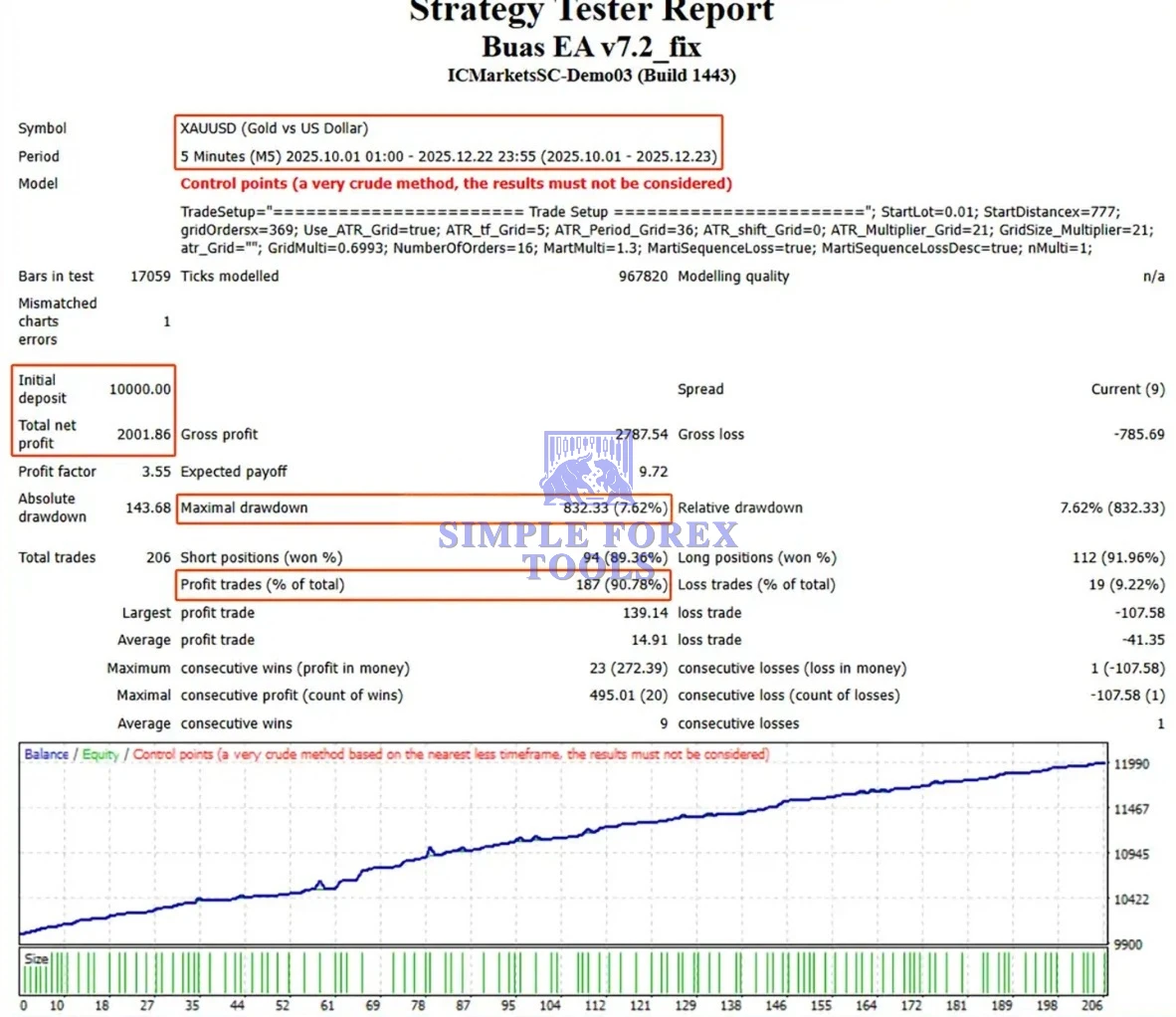
Task: Select the Initial deposit value 10000.00
Action: [x=139, y=389]
